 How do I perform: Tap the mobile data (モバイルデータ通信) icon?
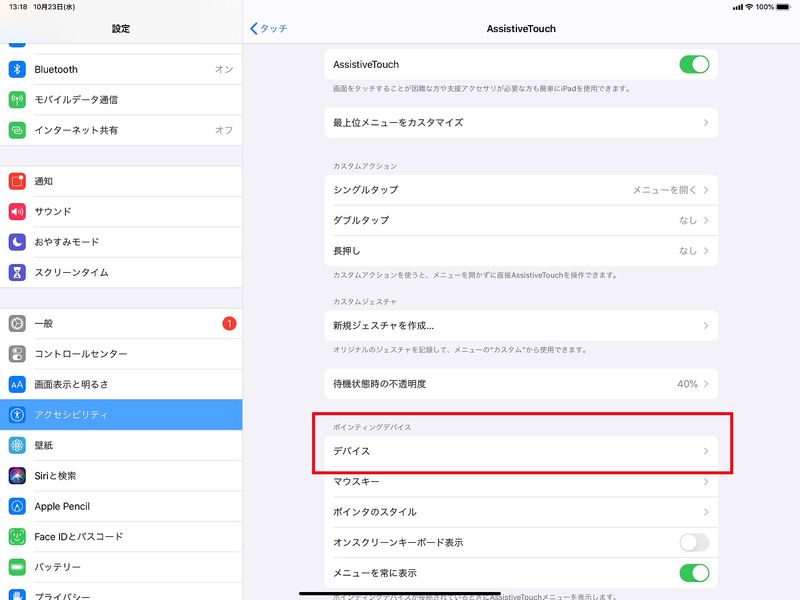(x=17, y=99)
